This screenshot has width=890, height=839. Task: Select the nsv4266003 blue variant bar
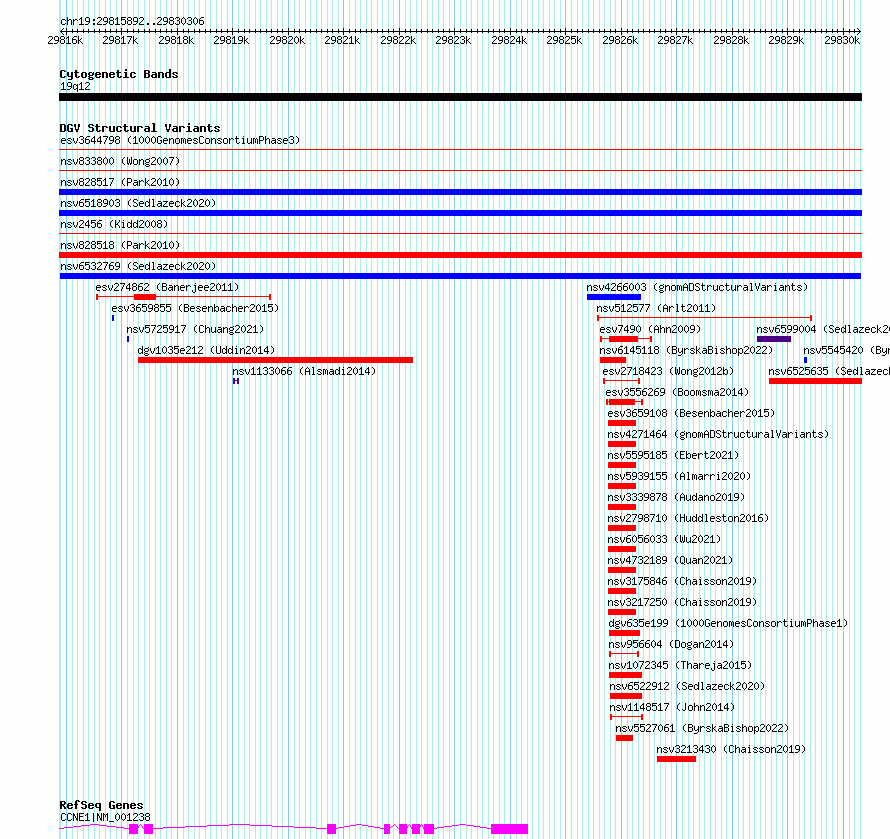(614, 297)
